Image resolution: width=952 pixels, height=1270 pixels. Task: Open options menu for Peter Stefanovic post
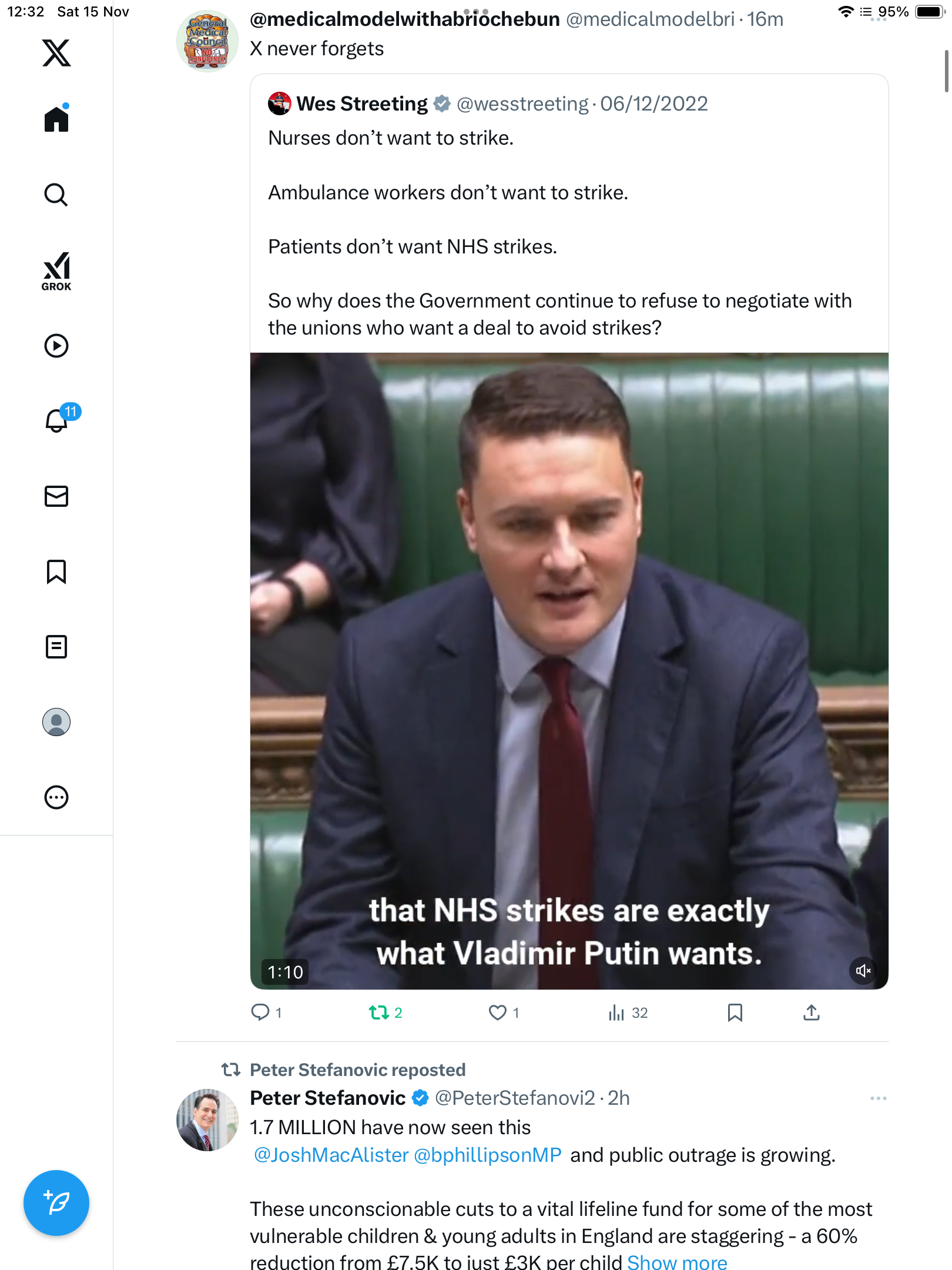(x=878, y=1098)
